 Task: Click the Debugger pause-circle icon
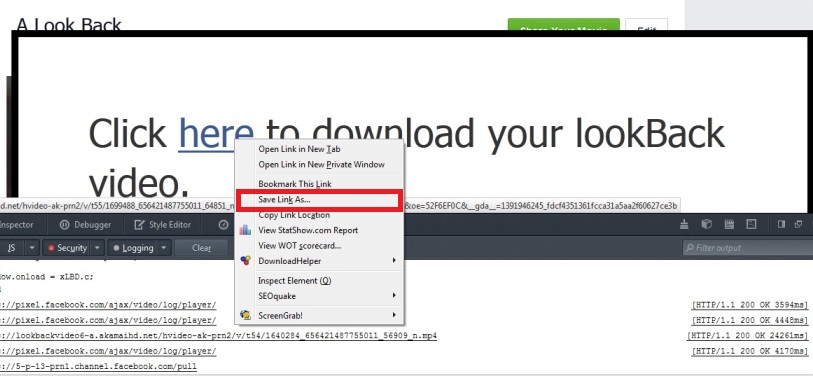click(x=65, y=225)
